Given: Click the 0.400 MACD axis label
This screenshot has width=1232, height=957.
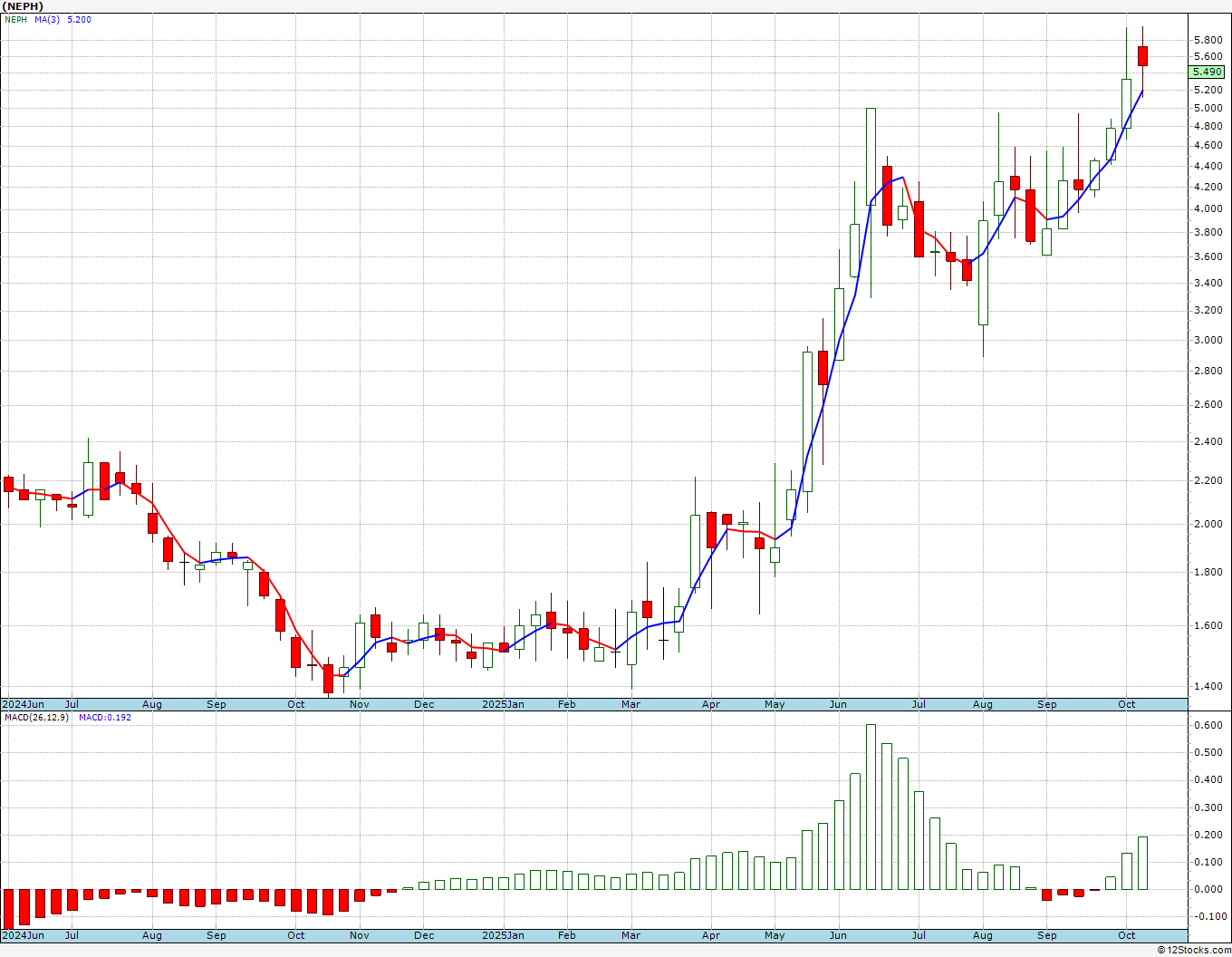Looking at the screenshot, I should click(1208, 779).
